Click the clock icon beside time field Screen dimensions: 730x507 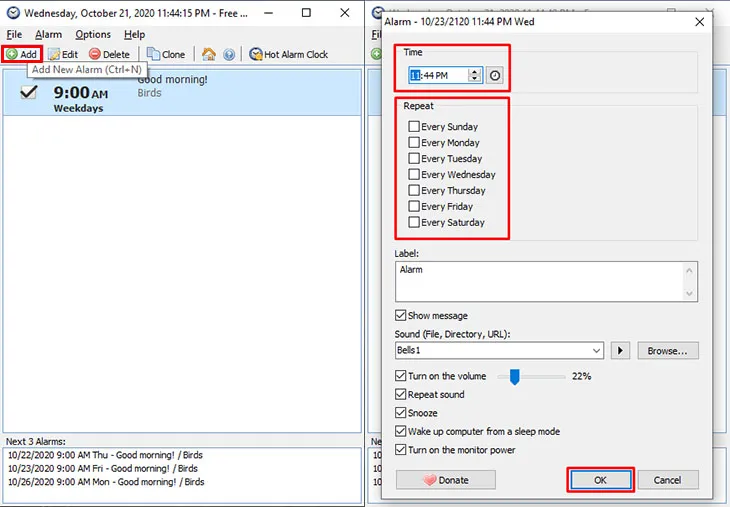(495, 75)
